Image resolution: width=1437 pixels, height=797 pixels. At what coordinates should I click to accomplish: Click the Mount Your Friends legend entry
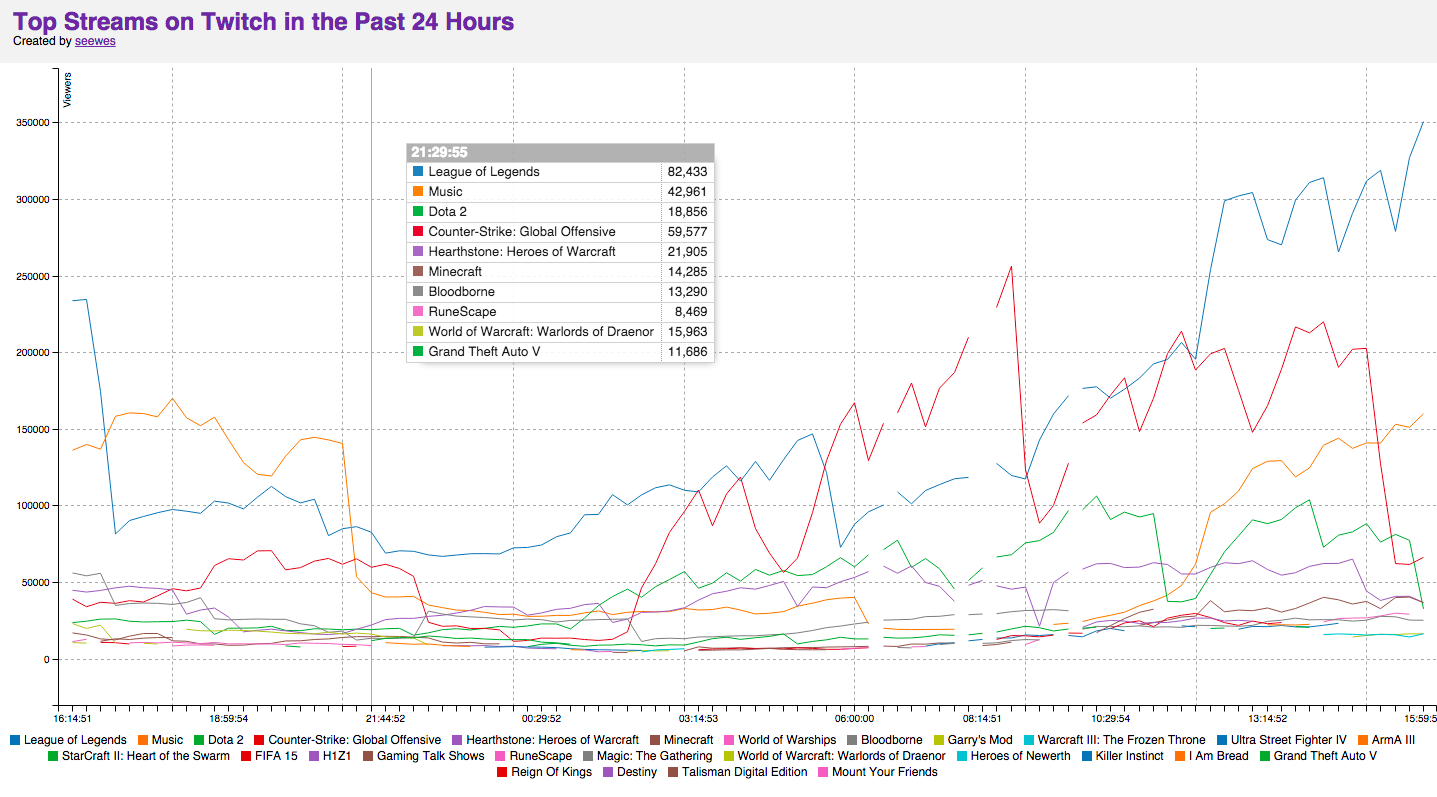(x=877, y=772)
